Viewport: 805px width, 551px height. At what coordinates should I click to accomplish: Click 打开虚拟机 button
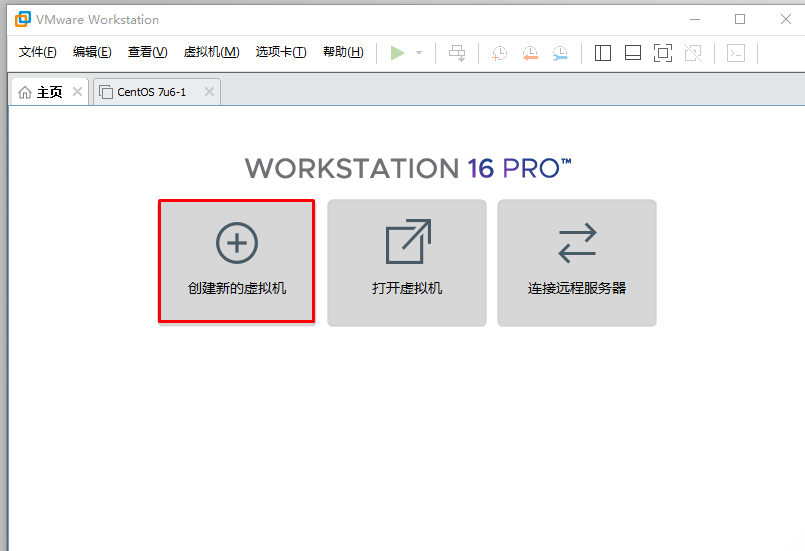[x=407, y=263]
